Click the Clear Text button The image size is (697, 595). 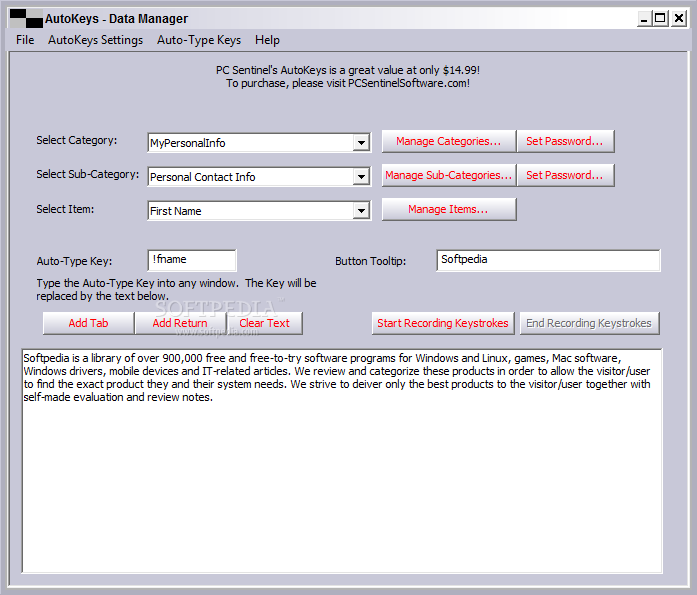(x=264, y=323)
